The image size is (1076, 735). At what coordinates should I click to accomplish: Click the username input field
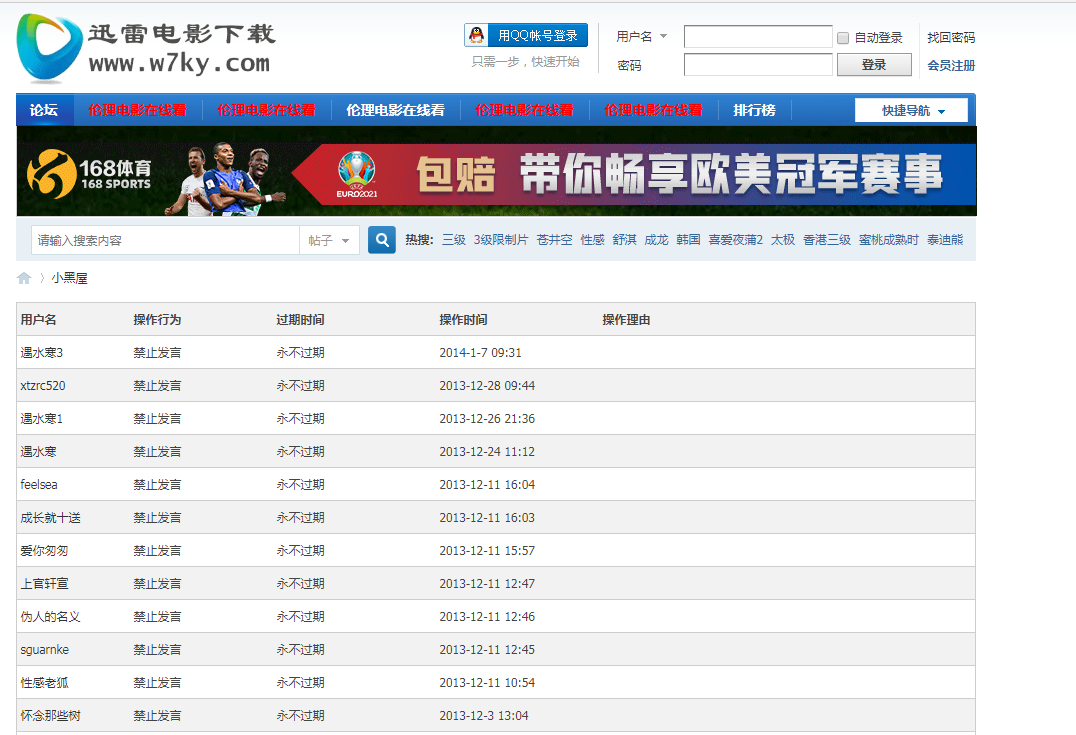(758, 36)
